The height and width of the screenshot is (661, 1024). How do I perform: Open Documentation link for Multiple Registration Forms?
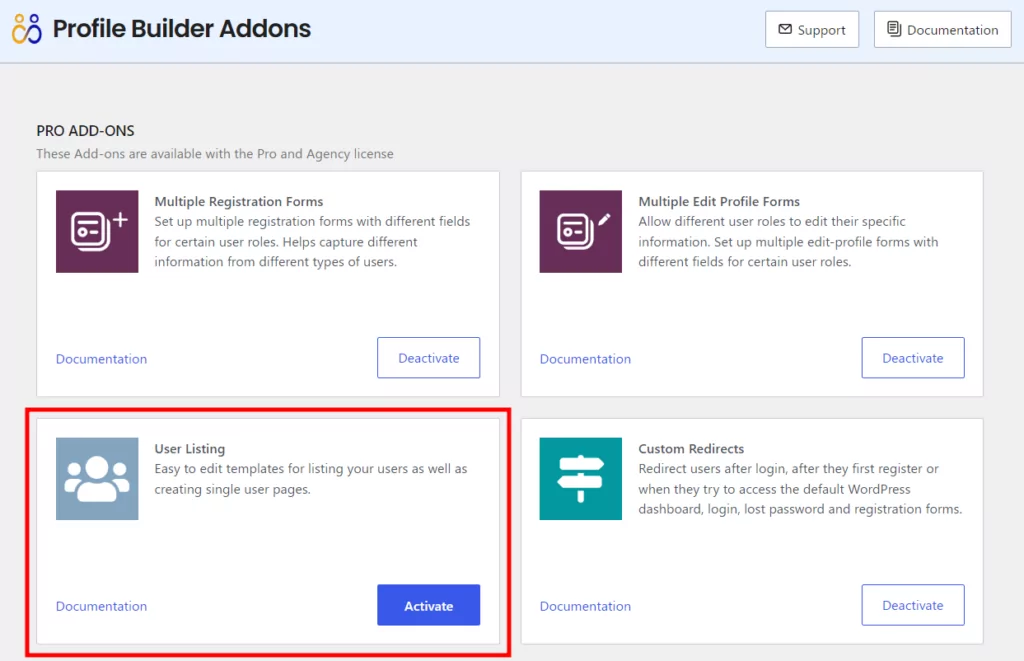(x=101, y=359)
